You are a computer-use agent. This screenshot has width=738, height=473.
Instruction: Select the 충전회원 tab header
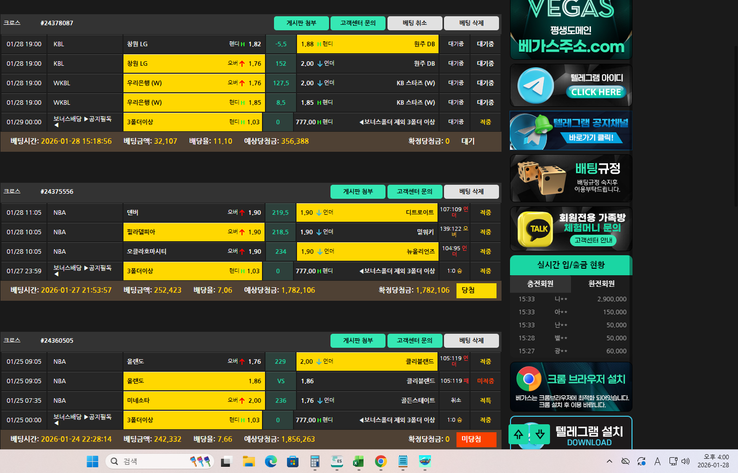coord(540,283)
